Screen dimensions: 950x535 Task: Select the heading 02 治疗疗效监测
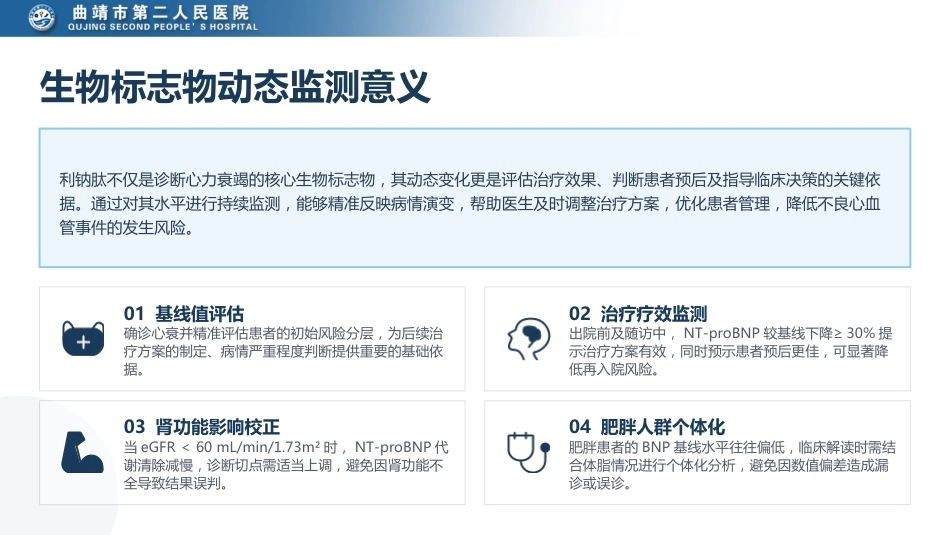(638, 313)
